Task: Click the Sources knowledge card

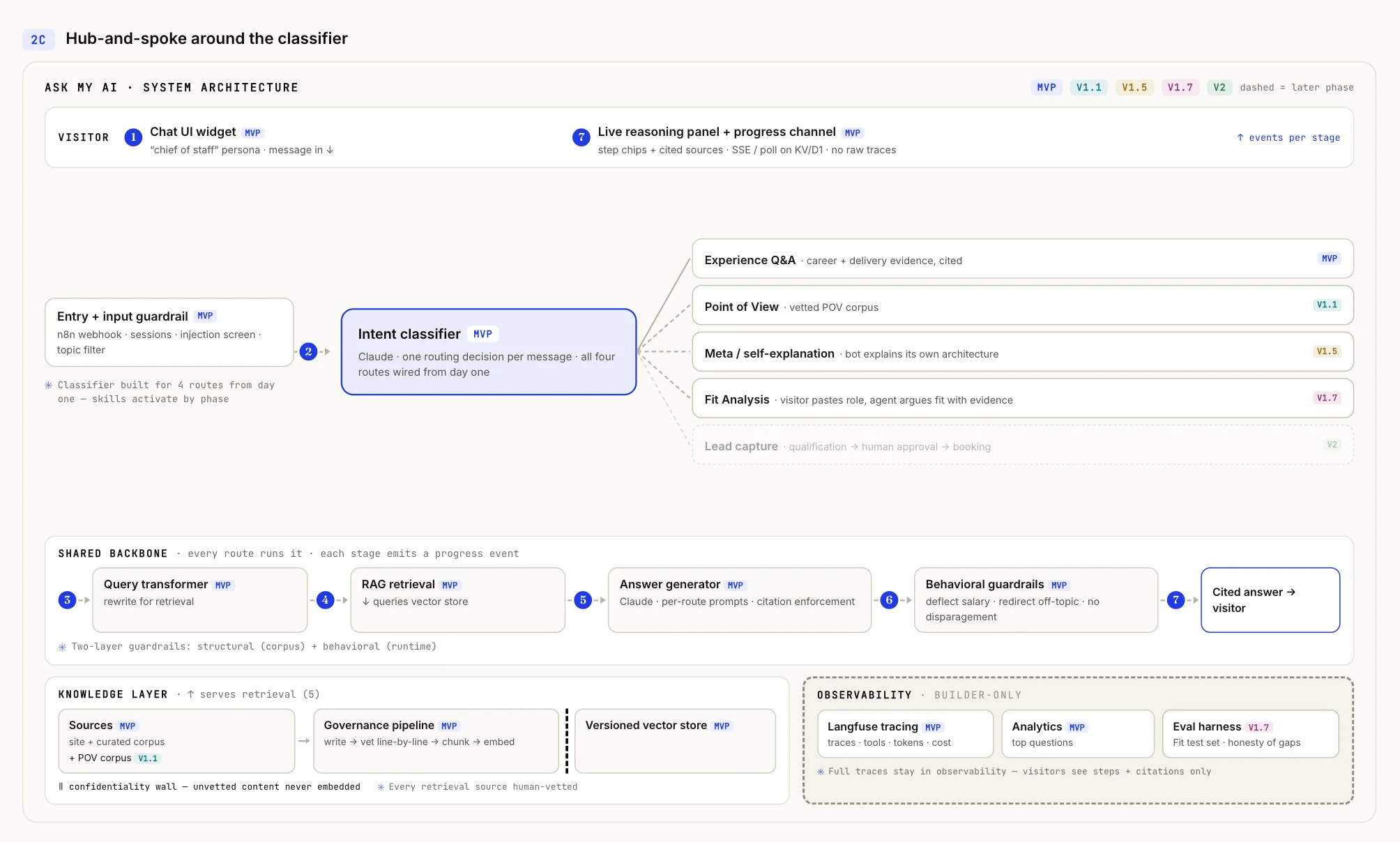Action: click(x=177, y=741)
